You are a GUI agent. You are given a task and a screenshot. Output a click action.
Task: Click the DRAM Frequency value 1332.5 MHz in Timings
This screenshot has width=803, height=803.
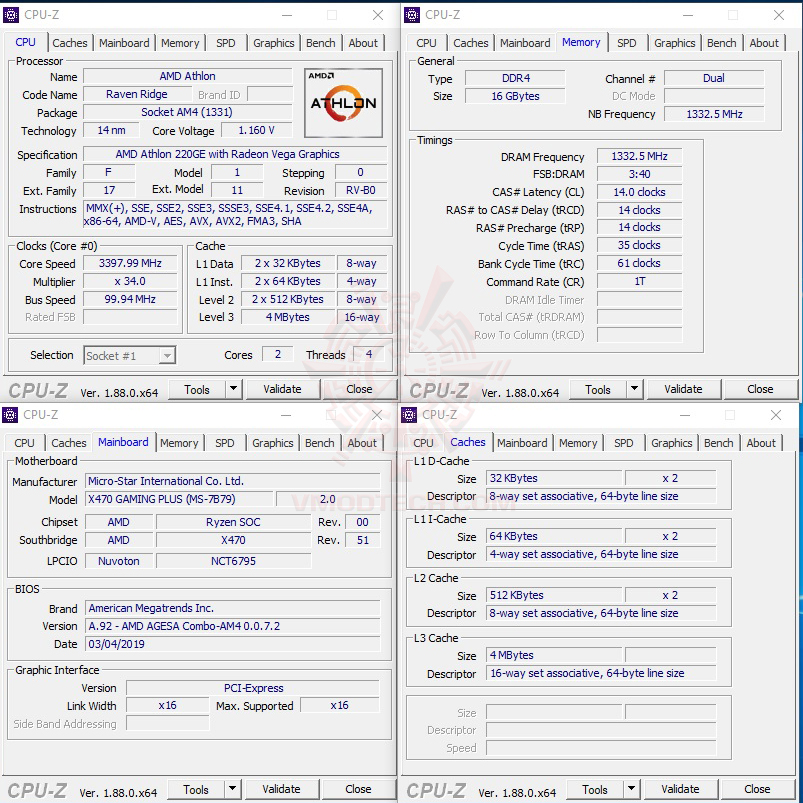tap(639, 156)
